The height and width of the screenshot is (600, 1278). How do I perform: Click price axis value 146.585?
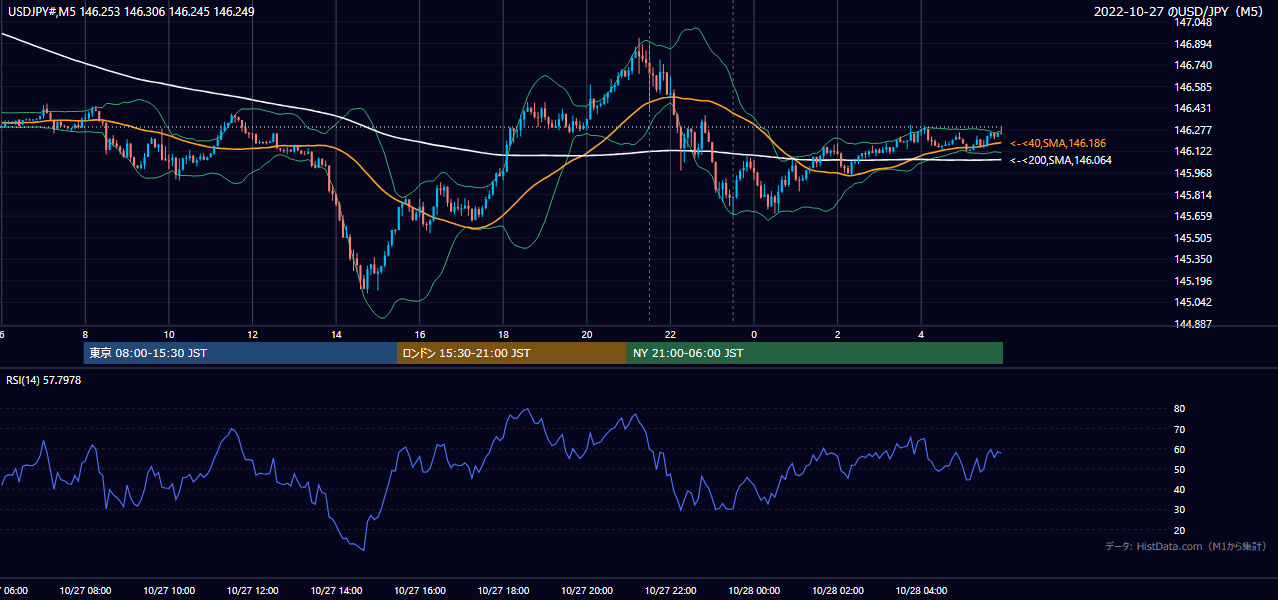(1194, 87)
